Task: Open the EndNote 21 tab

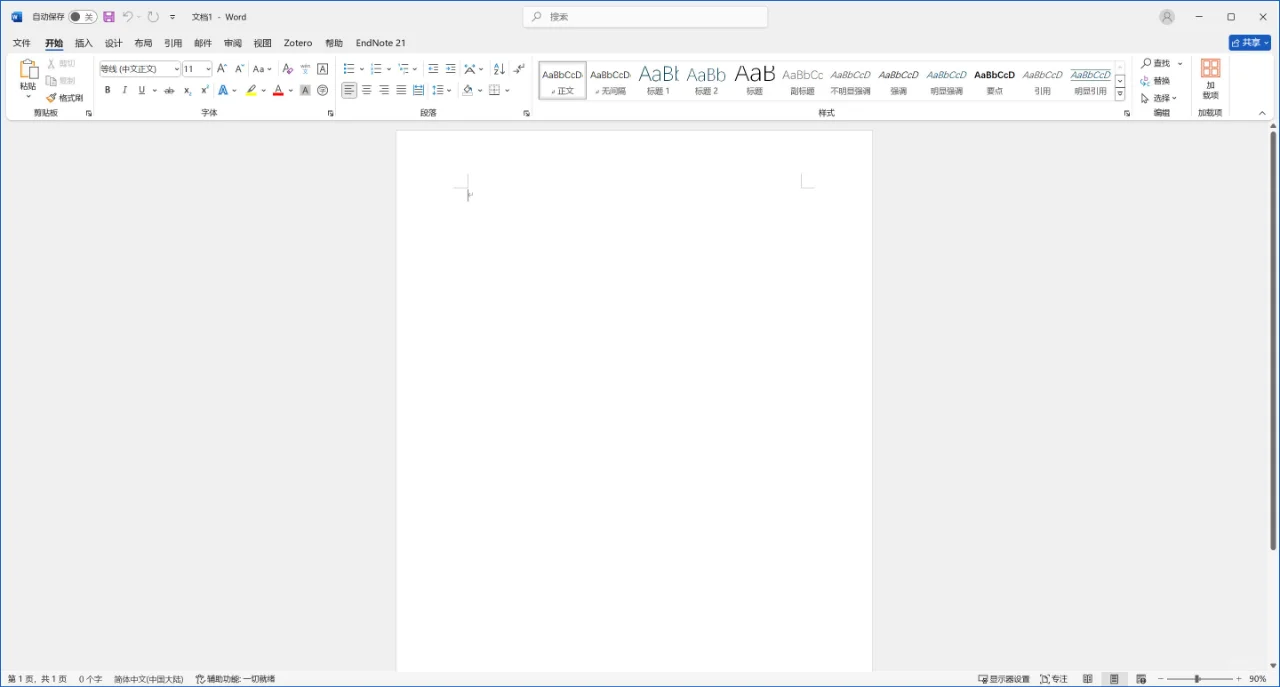Action: [380, 43]
